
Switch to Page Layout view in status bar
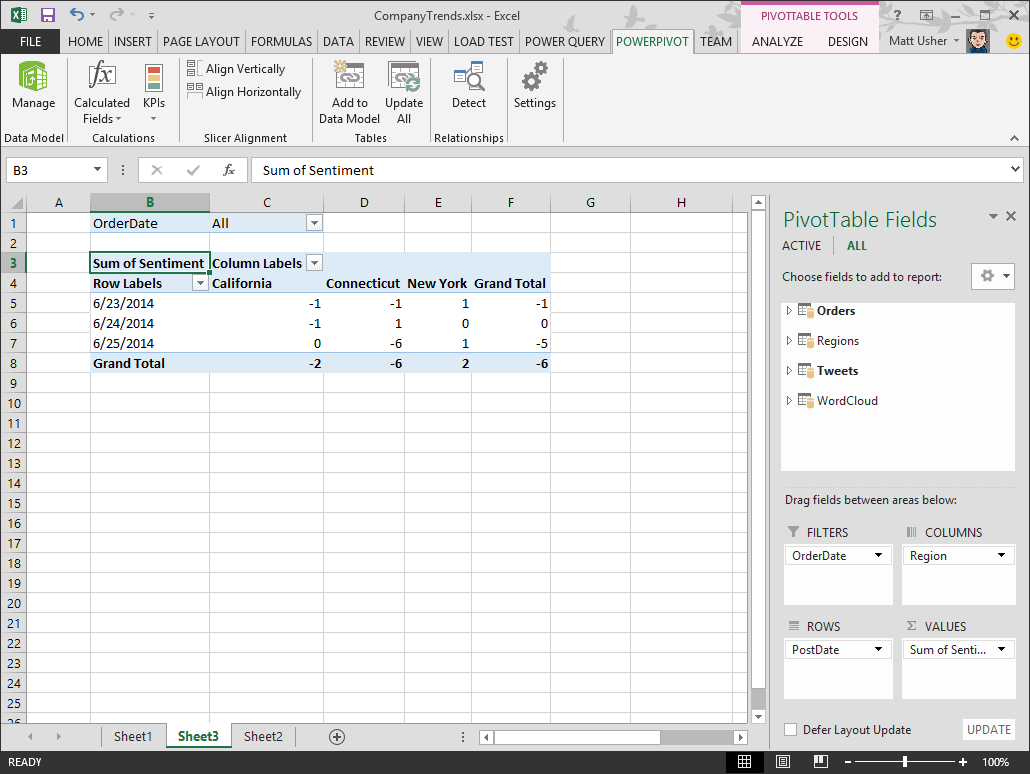coord(782,762)
